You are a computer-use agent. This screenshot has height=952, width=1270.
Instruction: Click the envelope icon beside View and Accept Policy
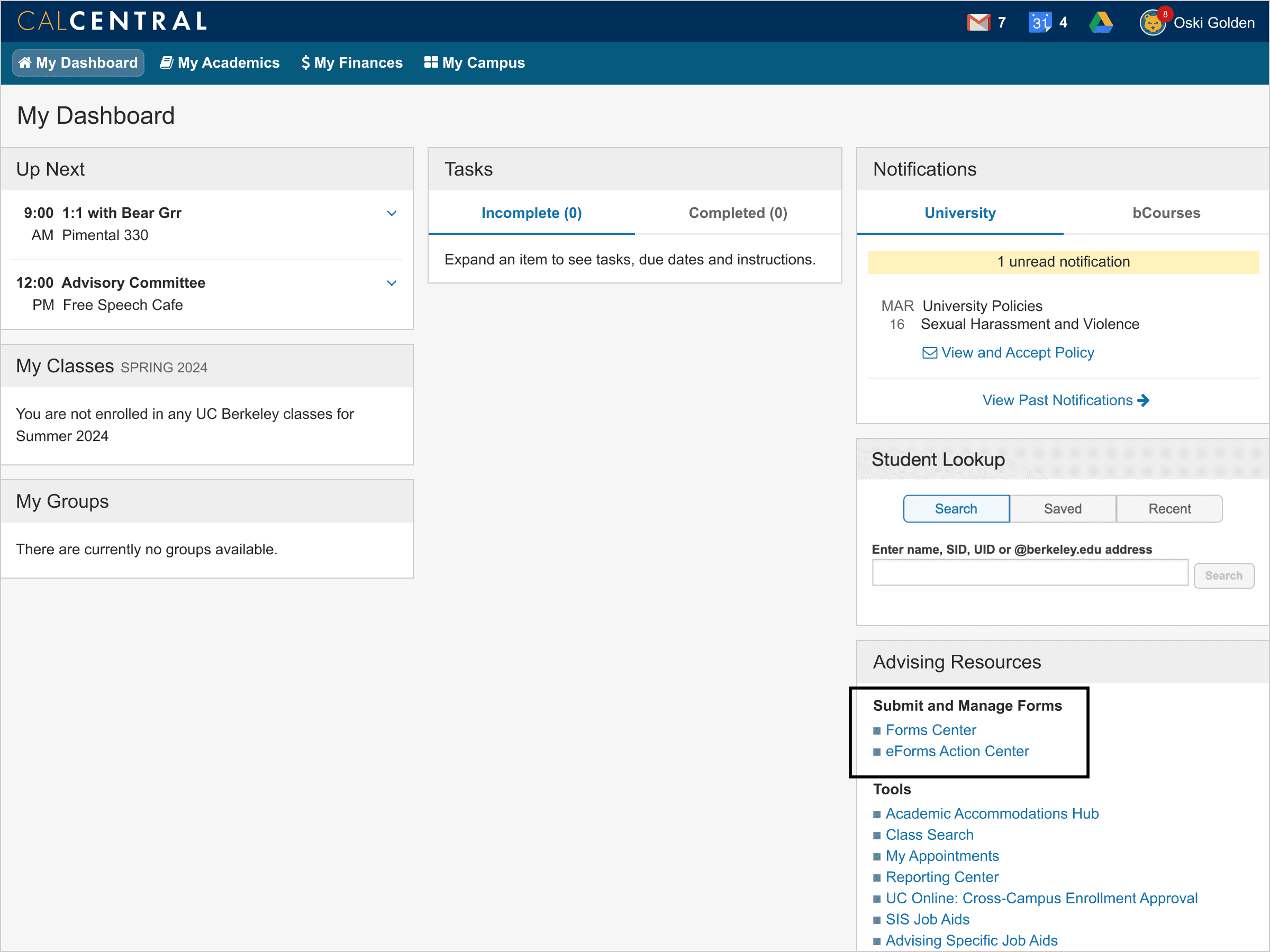click(x=930, y=353)
